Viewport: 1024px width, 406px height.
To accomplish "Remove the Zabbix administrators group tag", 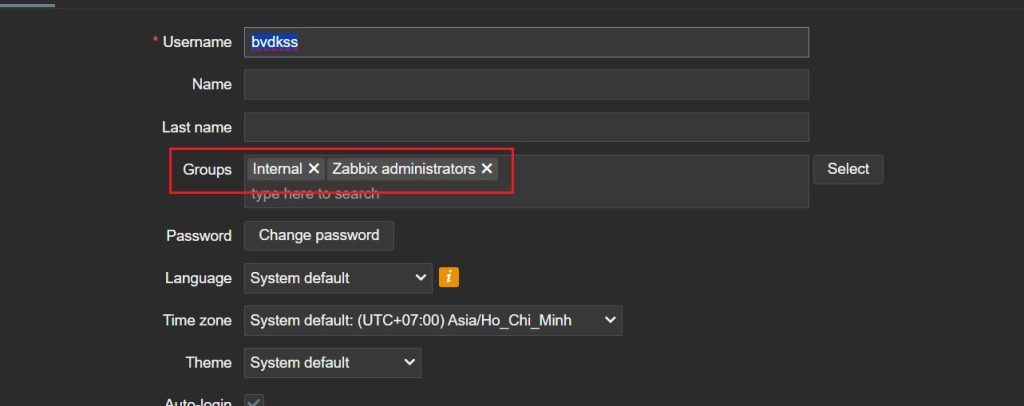I will click(487, 169).
